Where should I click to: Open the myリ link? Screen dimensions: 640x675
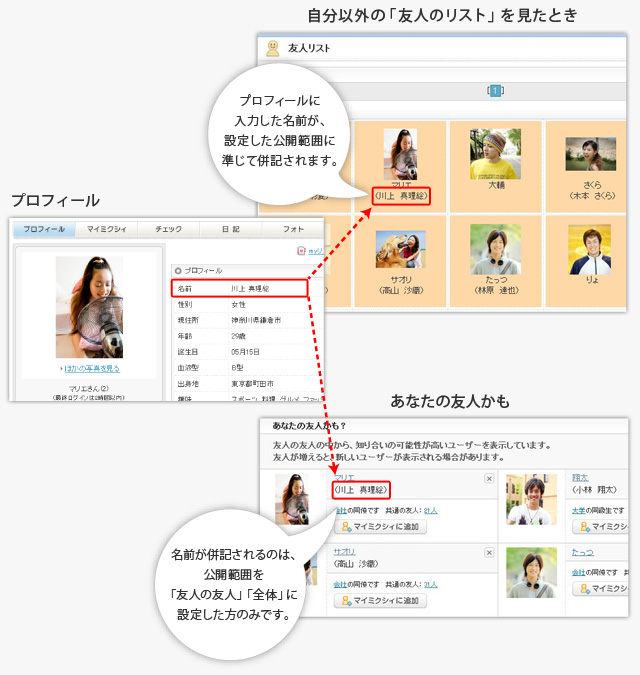(316, 251)
